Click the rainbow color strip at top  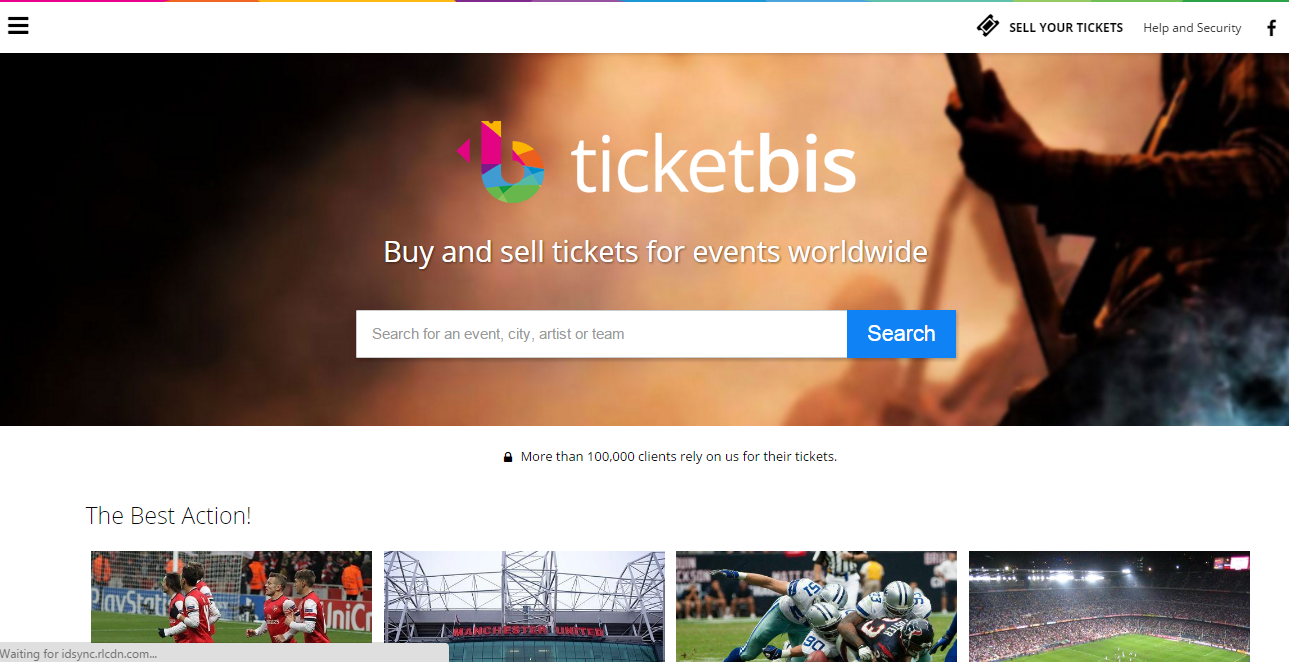click(644, 1)
